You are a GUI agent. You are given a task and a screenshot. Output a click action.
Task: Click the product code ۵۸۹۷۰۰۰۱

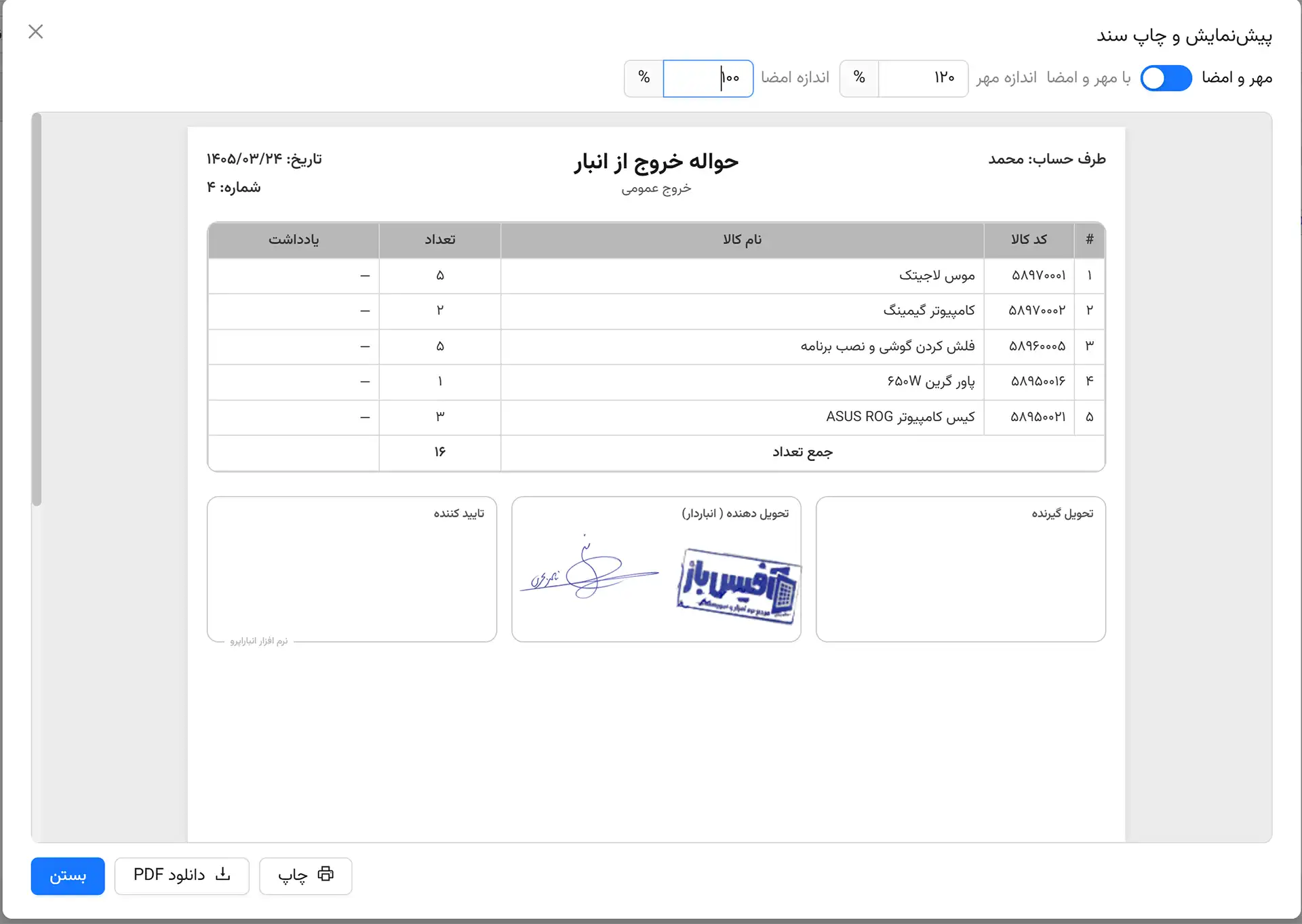pyautogui.click(x=1038, y=275)
